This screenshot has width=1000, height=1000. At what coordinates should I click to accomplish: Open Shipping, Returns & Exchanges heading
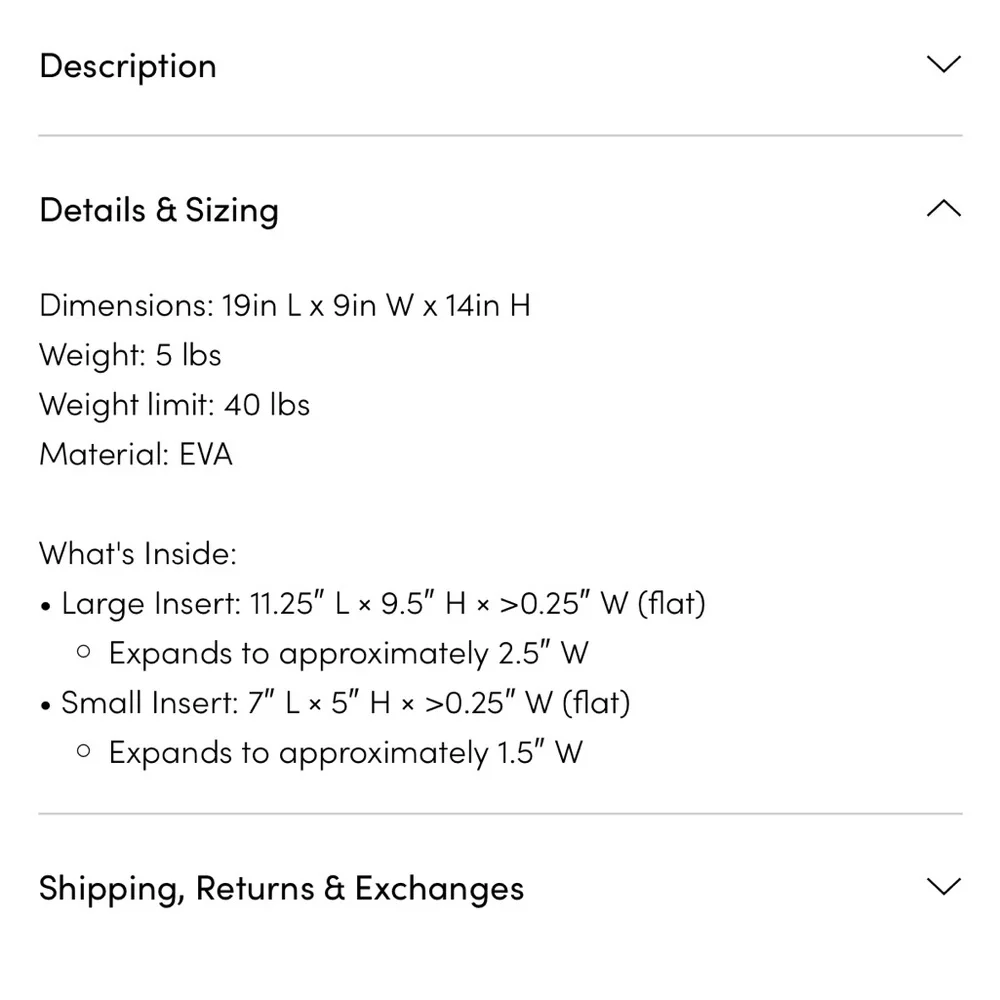[x=281, y=888]
